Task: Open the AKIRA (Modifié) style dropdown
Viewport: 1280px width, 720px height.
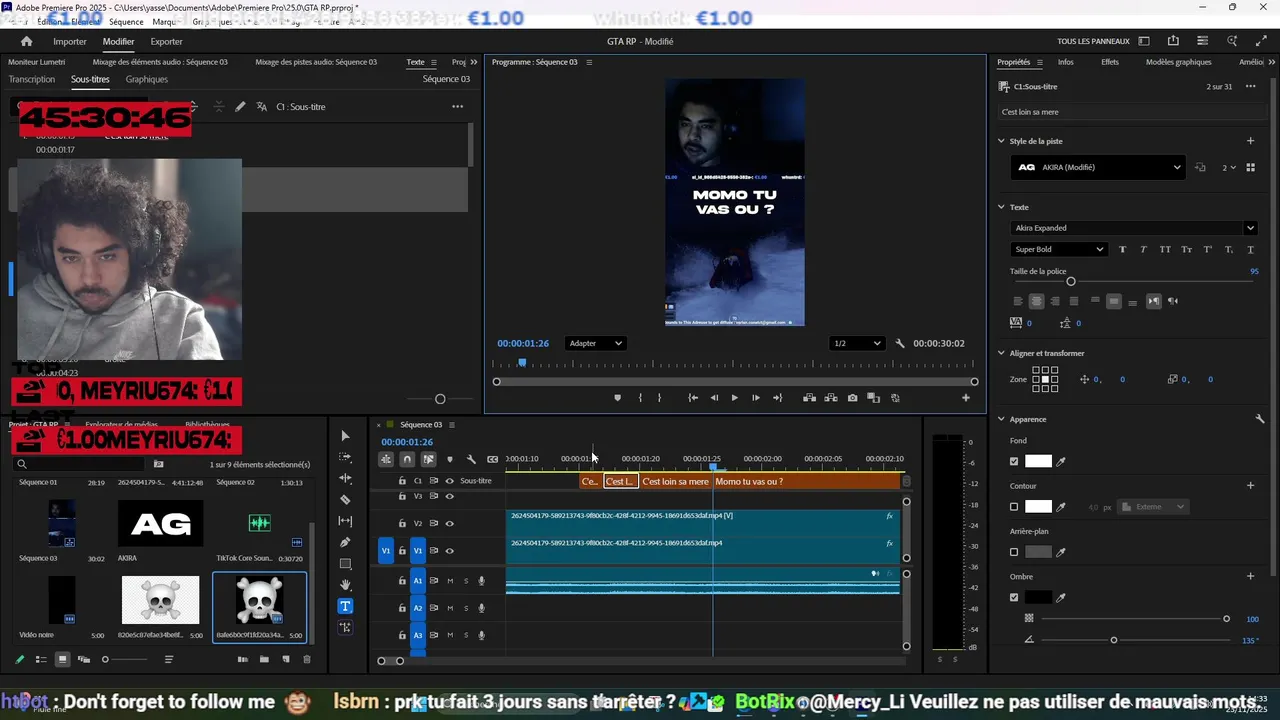Action: click(x=1098, y=168)
